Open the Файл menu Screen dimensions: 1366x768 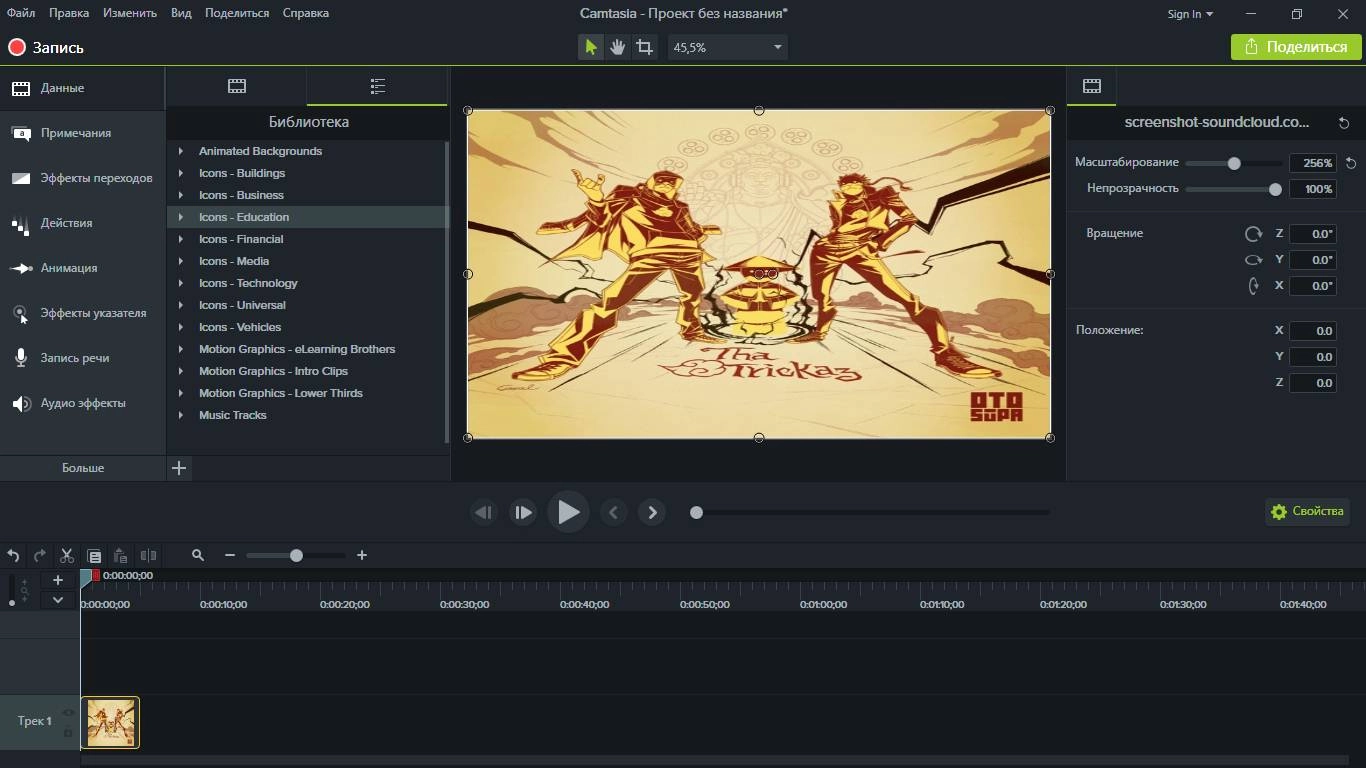tap(20, 13)
